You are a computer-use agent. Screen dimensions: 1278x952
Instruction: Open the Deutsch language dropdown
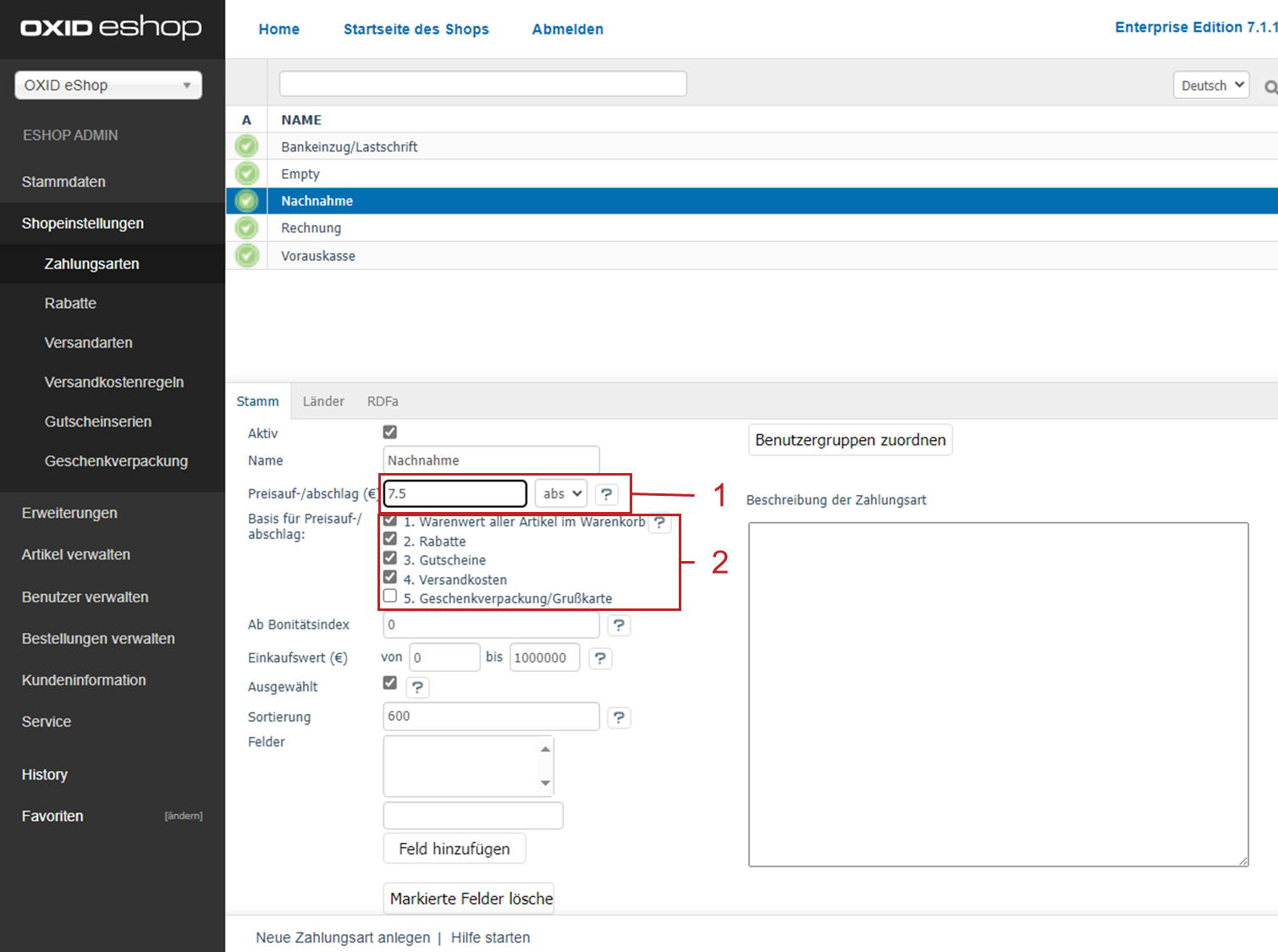pyautogui.click(x=1211, y=85)
